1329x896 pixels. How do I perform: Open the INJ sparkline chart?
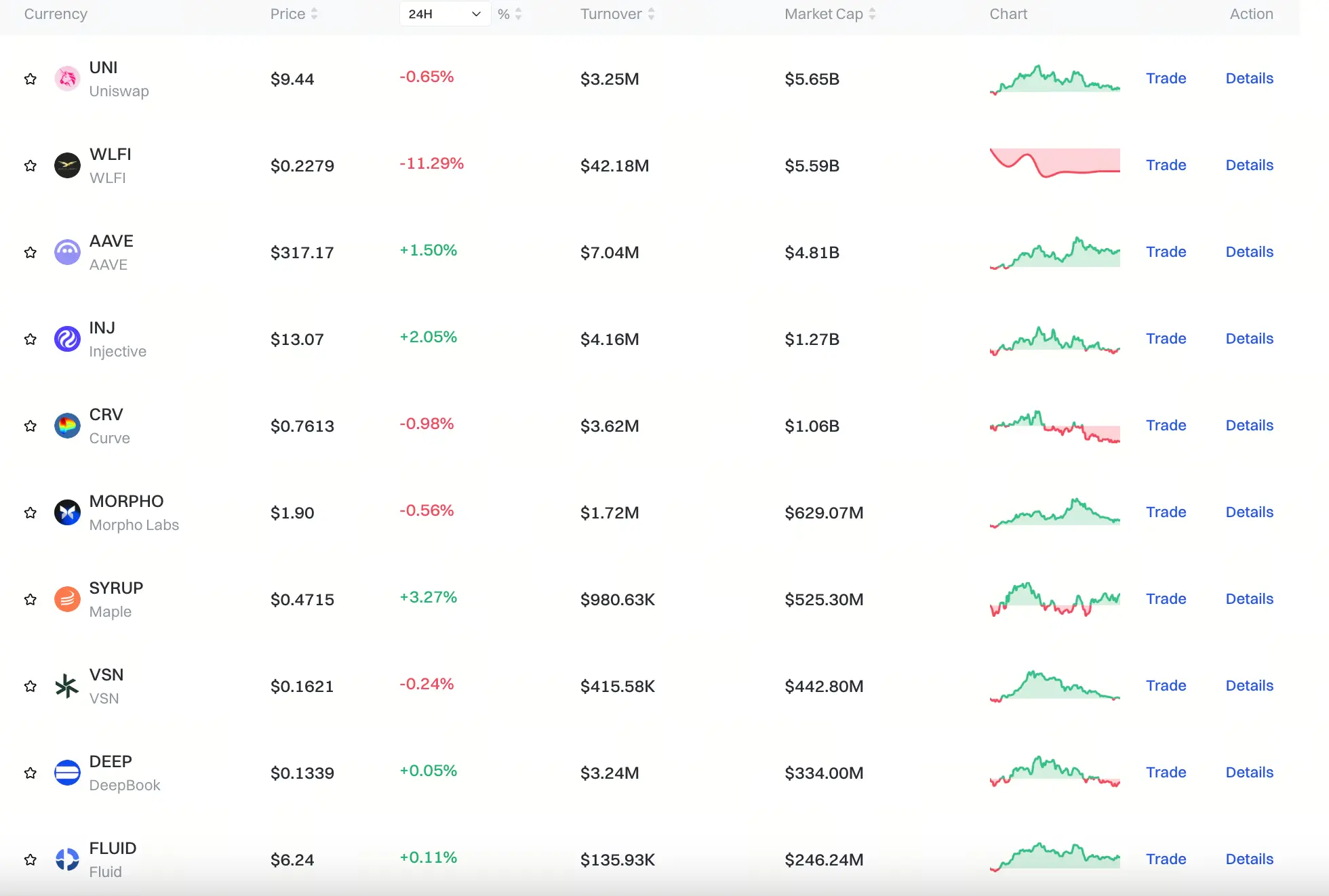tap(1054, 341)
